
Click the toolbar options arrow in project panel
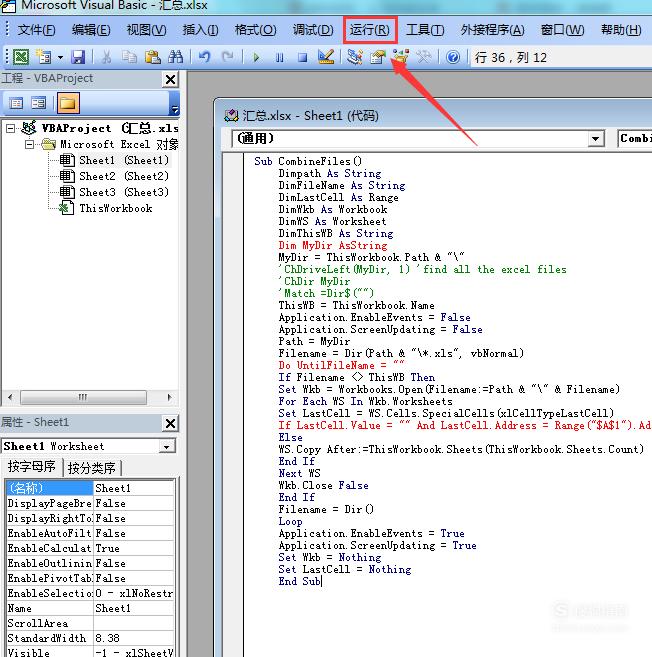point(174,104)
